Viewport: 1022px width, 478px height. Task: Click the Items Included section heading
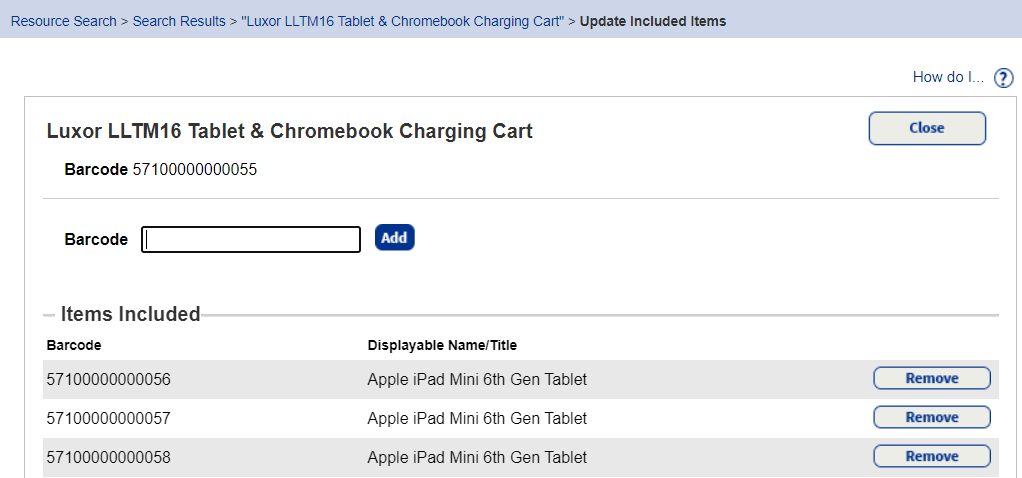tap(130, 314)
